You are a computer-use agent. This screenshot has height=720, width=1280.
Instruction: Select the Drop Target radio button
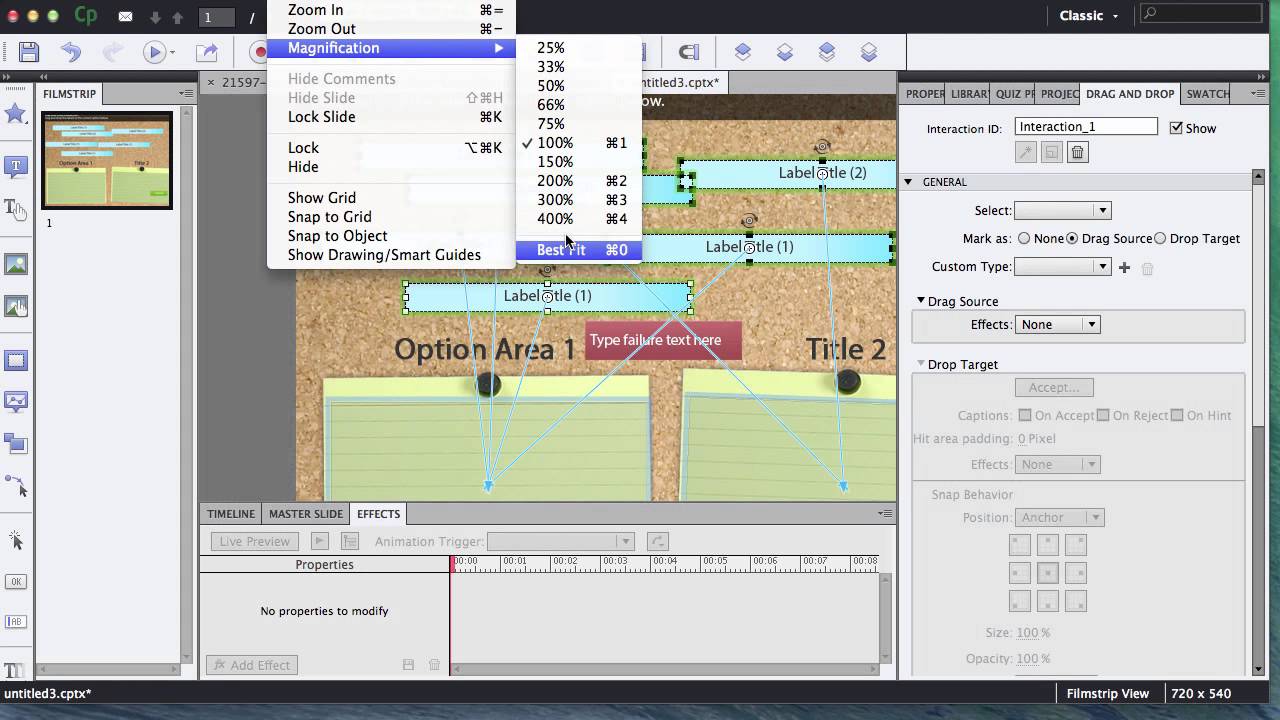(x=1160, y=238)
